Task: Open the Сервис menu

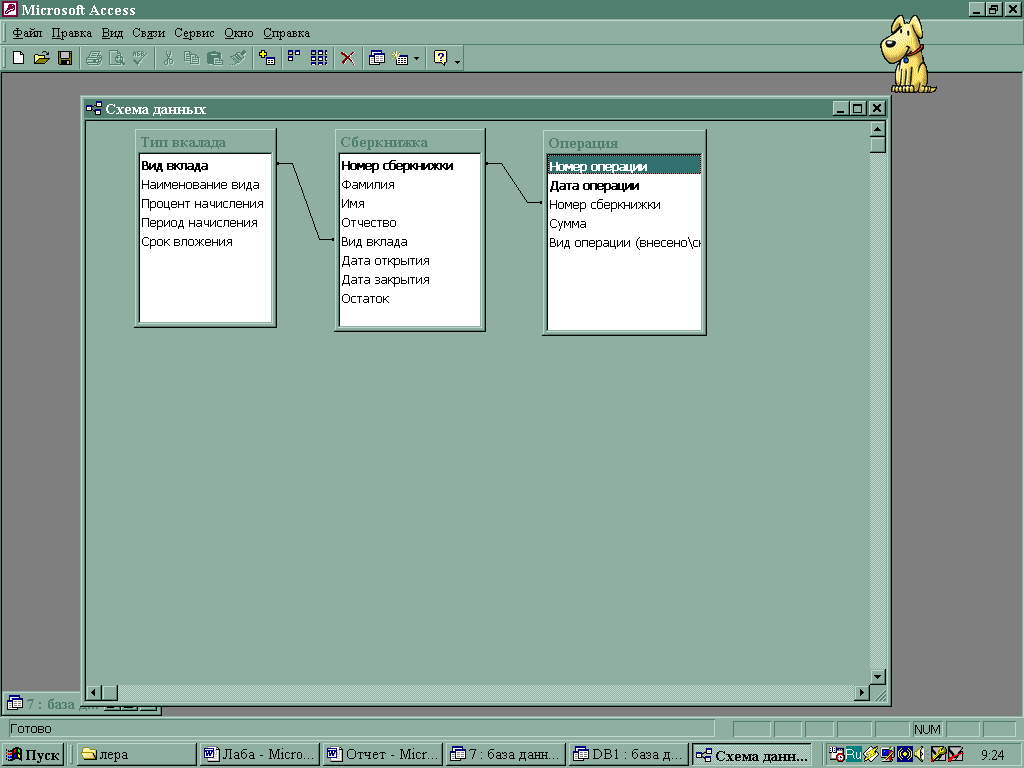Action: point(195,33)
